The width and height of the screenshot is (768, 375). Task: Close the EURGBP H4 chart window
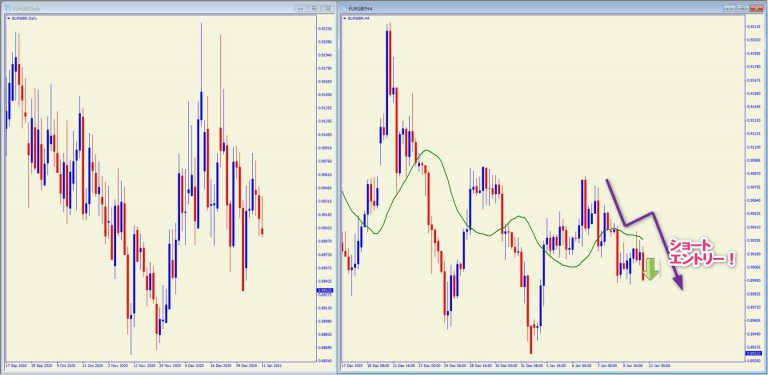pyautogui.click(x=757, y=8)
